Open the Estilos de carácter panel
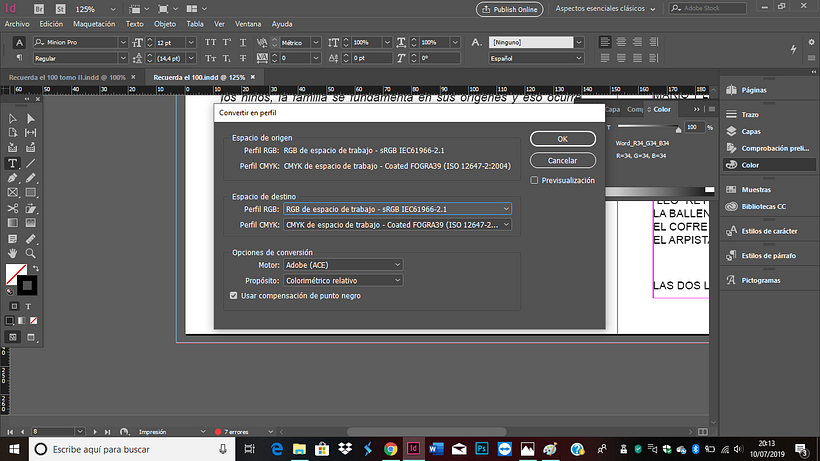This screenshot has width=820, height=461. click(767, 230)
